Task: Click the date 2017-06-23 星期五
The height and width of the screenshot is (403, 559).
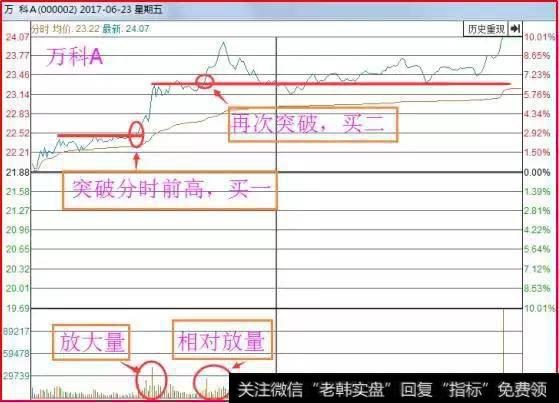Action: [121, 10]
